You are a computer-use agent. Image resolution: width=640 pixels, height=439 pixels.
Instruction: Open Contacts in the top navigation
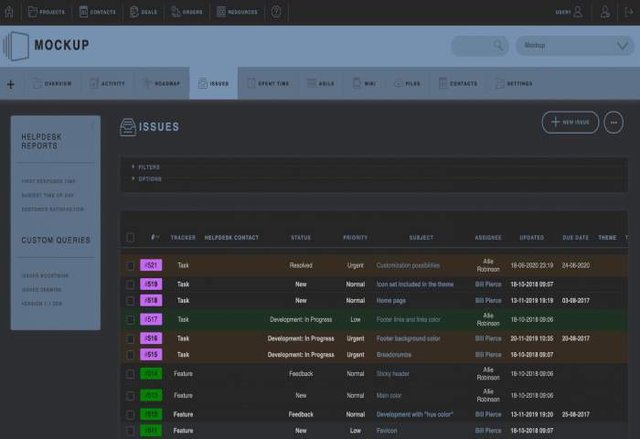(x=97, y=12)
